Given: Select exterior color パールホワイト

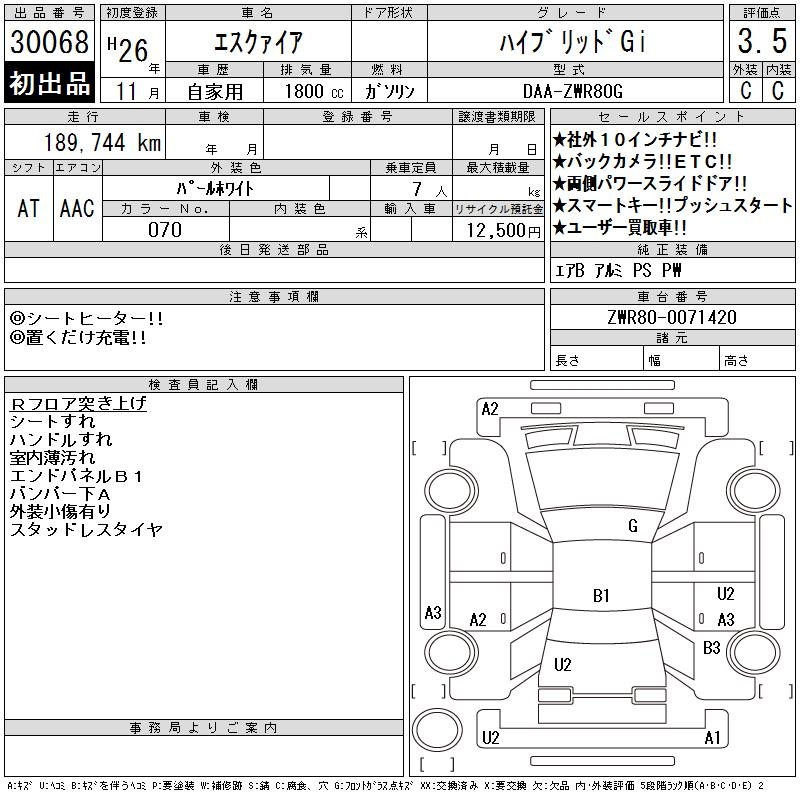Looking at the screenshot, I should pos(215,189).
